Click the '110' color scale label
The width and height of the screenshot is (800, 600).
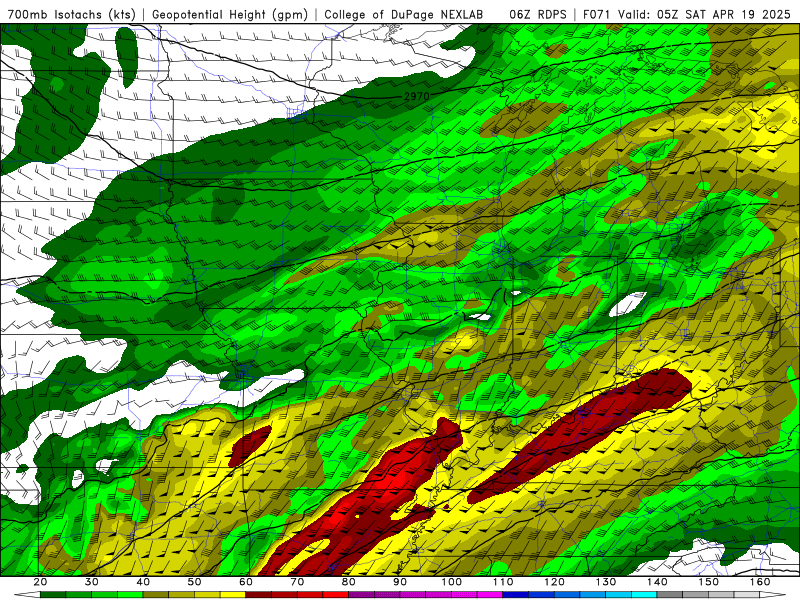coord(503,582)
